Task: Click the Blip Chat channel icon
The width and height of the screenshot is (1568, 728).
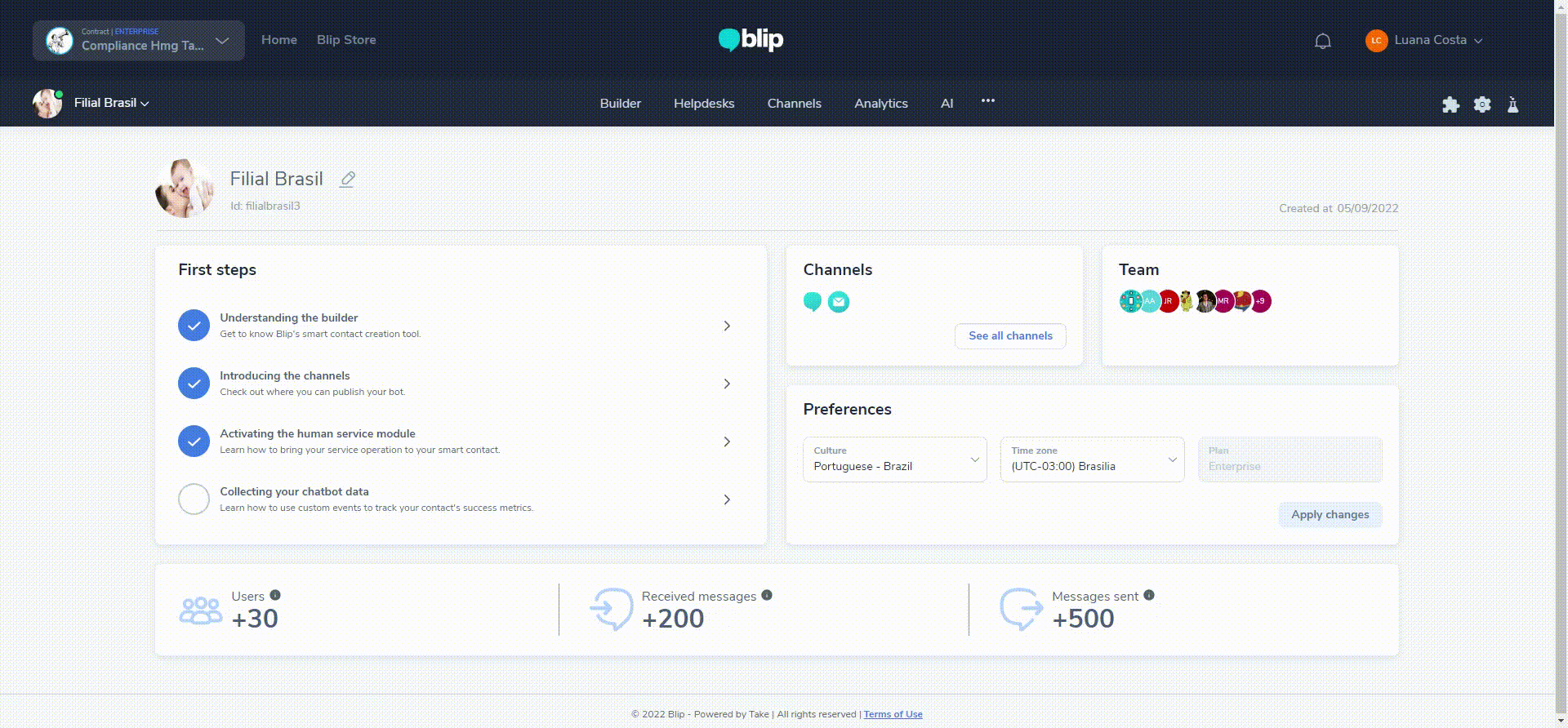Action: [813, 302]
